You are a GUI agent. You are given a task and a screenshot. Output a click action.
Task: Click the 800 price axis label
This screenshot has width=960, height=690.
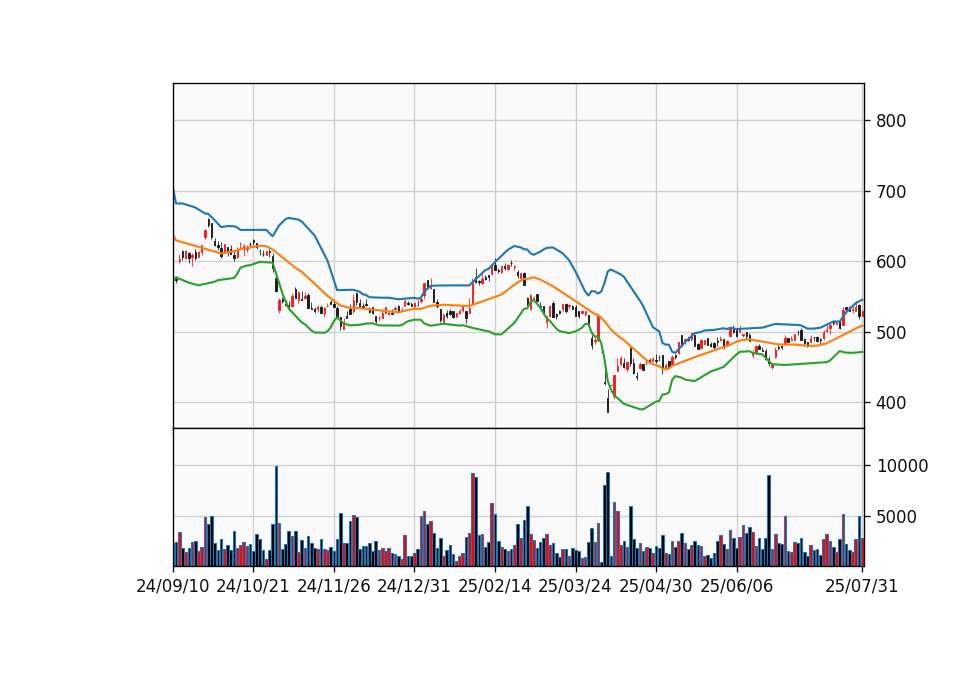pyautogui.click(x=891, y=121)
